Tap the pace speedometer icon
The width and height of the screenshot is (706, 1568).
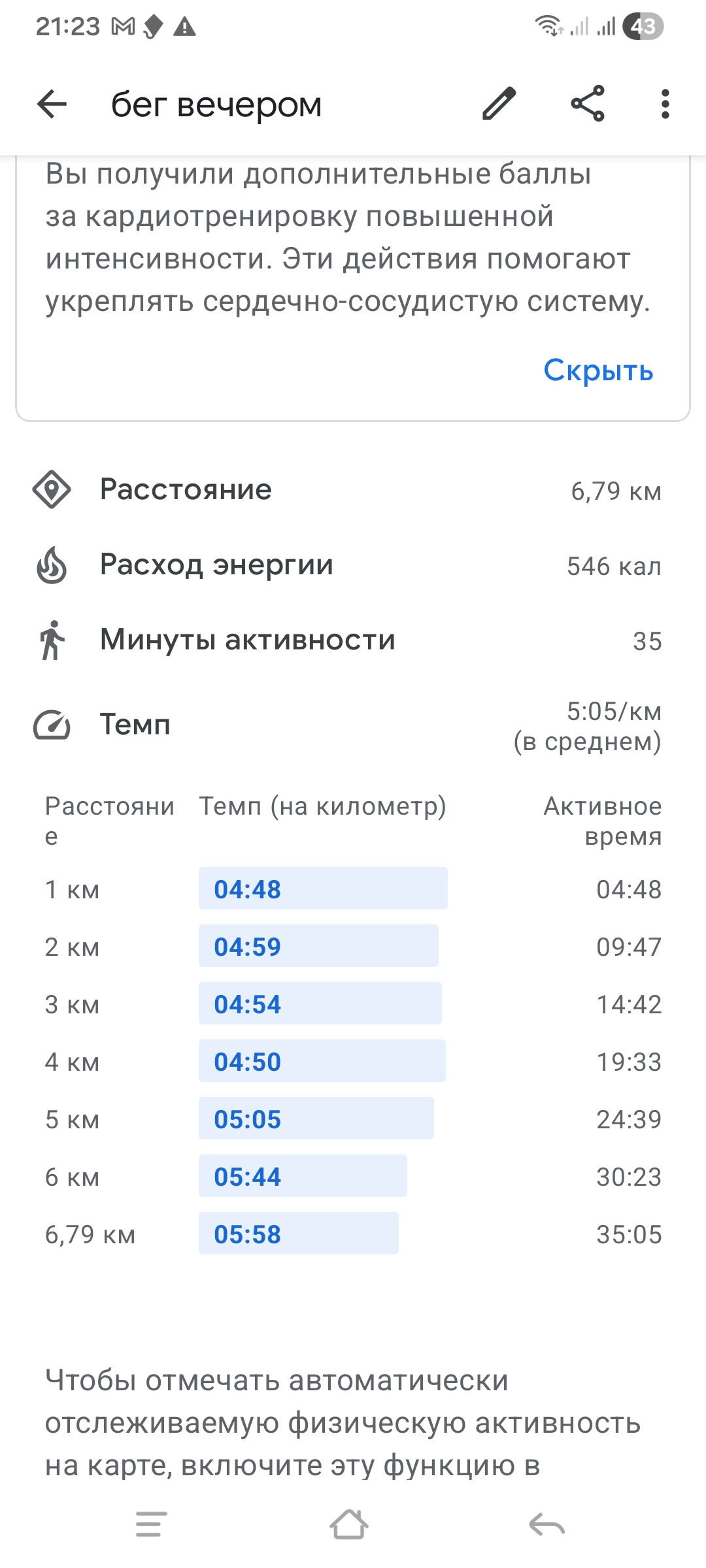(52, 725)
